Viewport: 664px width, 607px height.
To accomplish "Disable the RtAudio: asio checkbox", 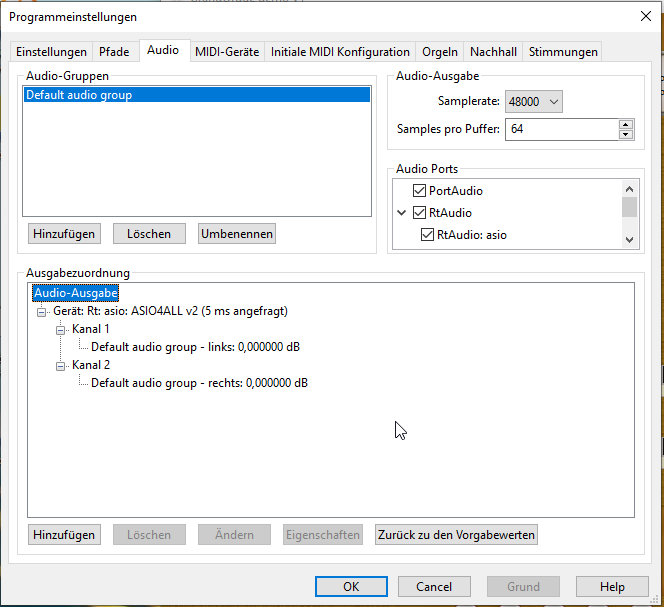I will (x=428, y=235).
